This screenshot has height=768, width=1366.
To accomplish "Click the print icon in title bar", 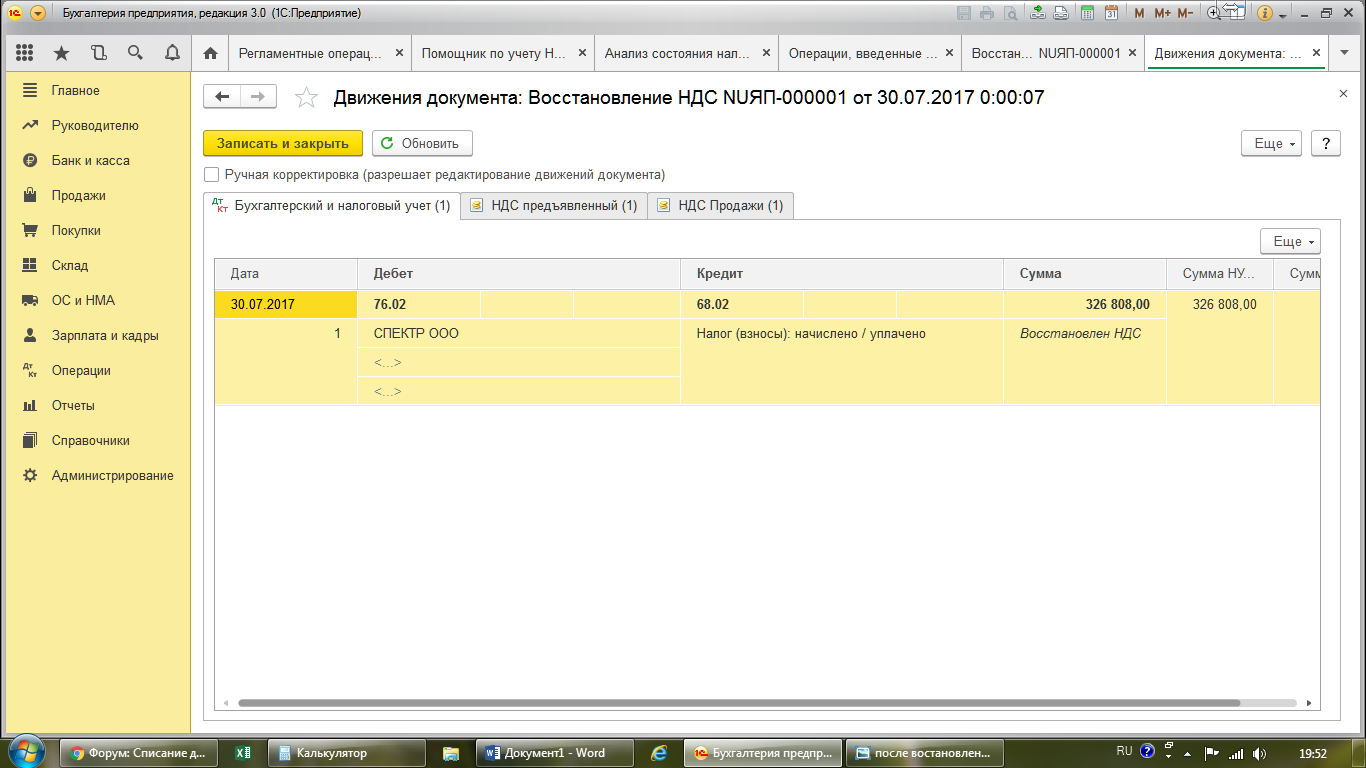I will pyautogui.click(x=987, y=13).
